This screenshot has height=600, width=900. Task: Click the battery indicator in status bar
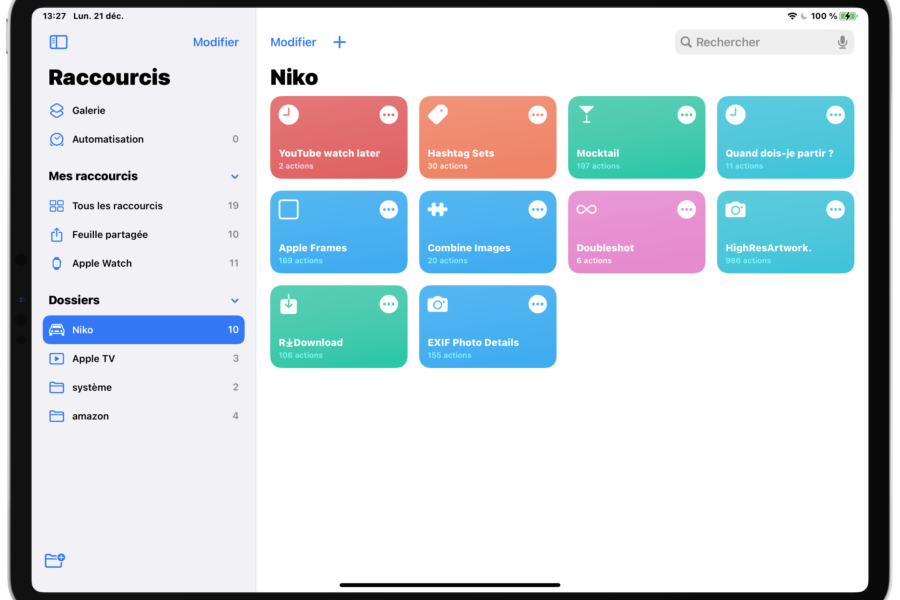coord(848,16)
